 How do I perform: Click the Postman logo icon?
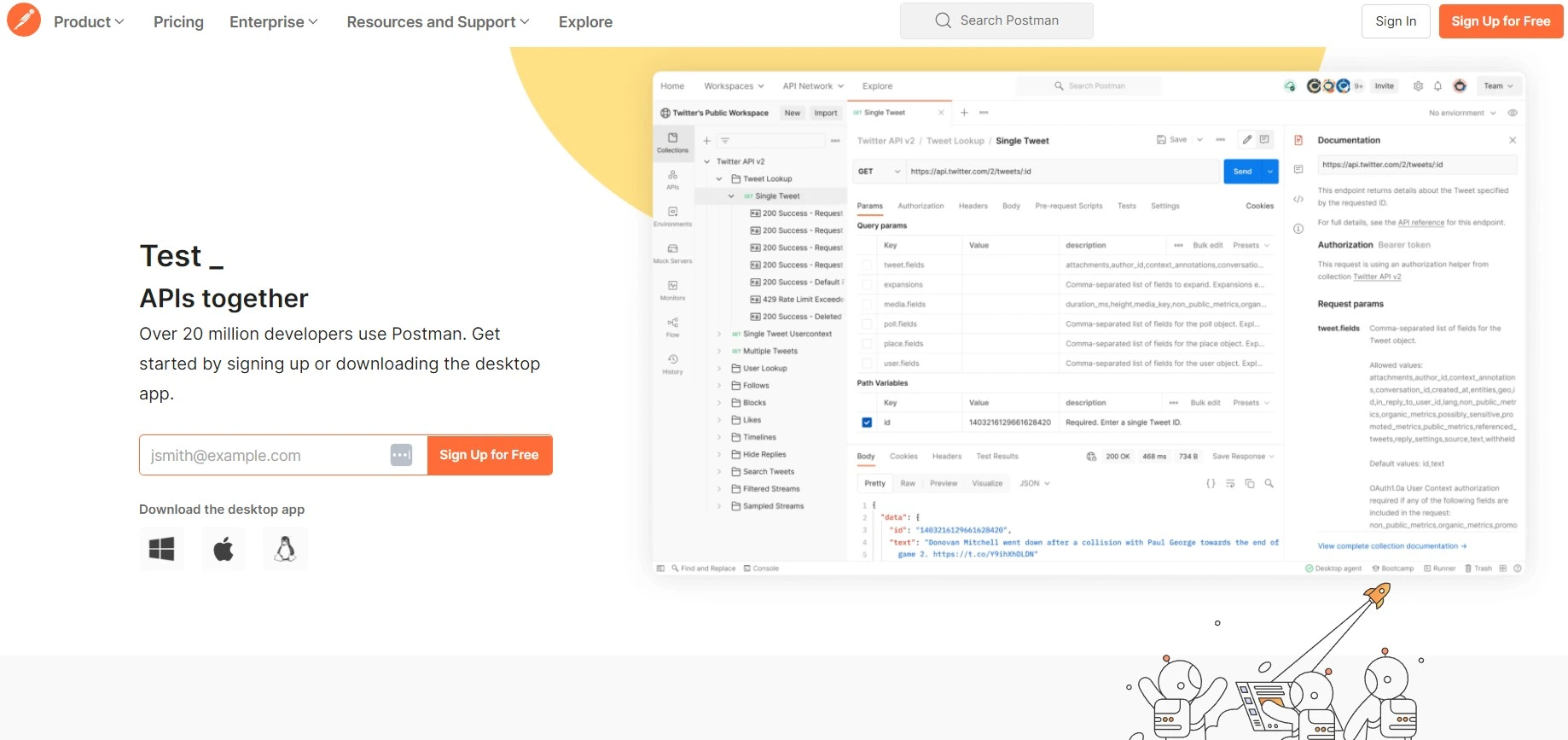coord(24,20)
